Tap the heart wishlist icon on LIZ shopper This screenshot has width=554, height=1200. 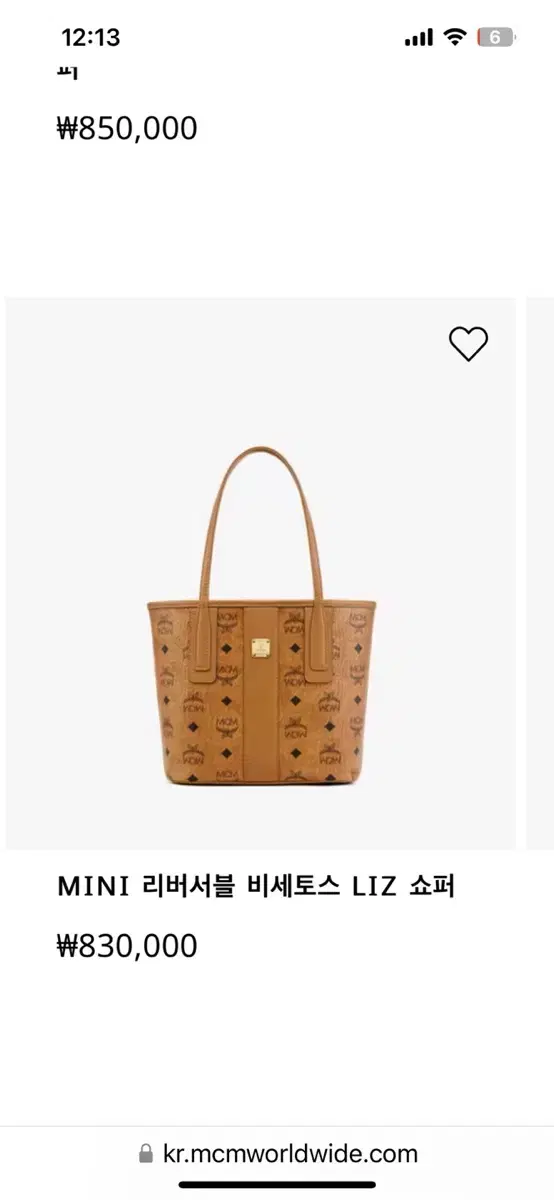[x=468, y=344]
